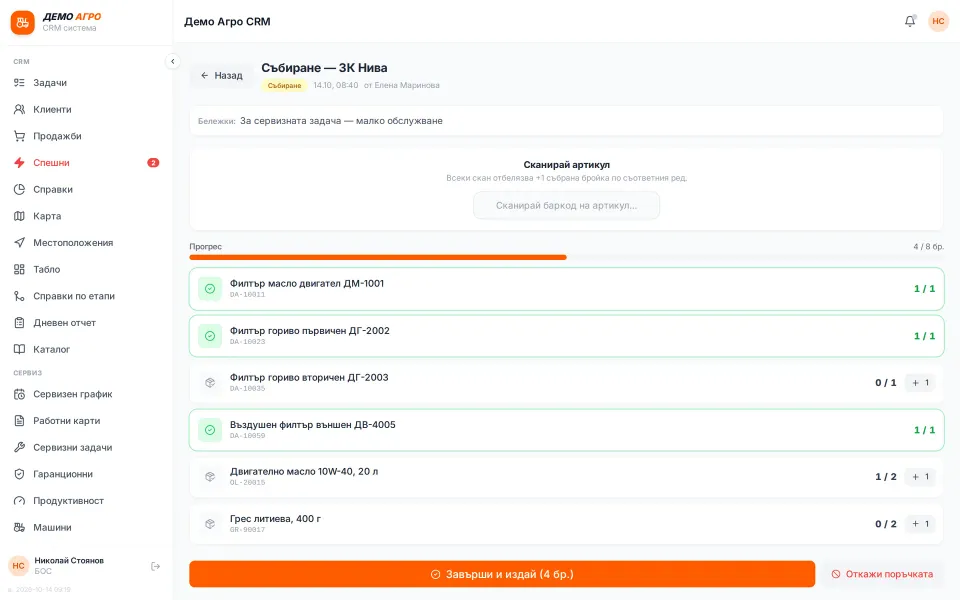Click the Карта map icon
Image resolution: width=960 pixels, height=600 pixels.
click(x=20, y=216)
